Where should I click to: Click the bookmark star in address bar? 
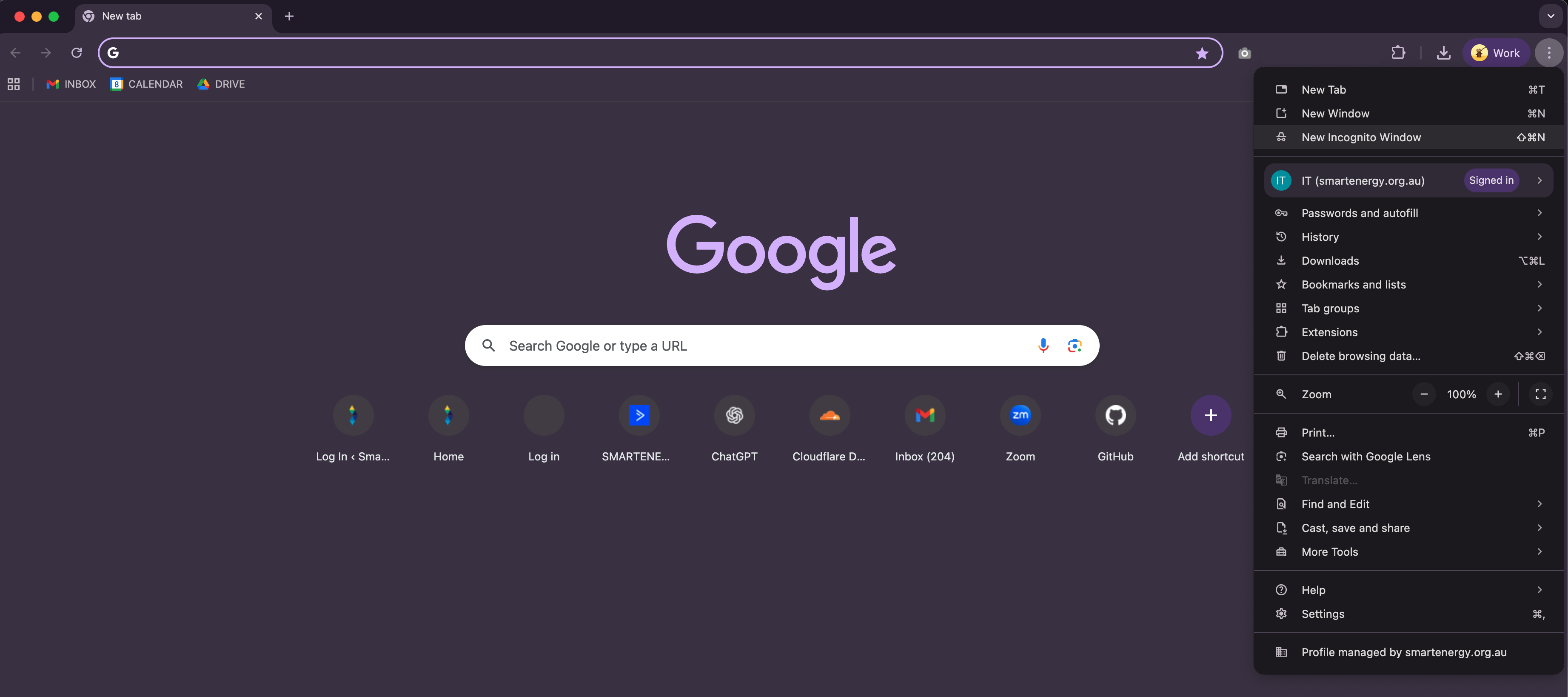point(1202,53)
